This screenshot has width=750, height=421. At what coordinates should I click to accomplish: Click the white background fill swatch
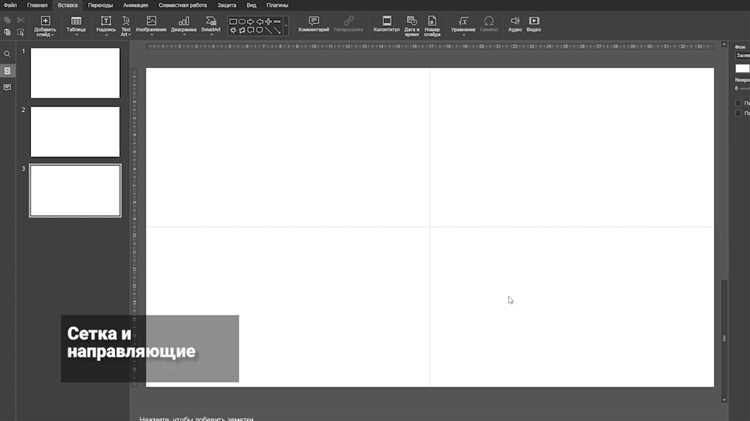[x=742, y=68]
